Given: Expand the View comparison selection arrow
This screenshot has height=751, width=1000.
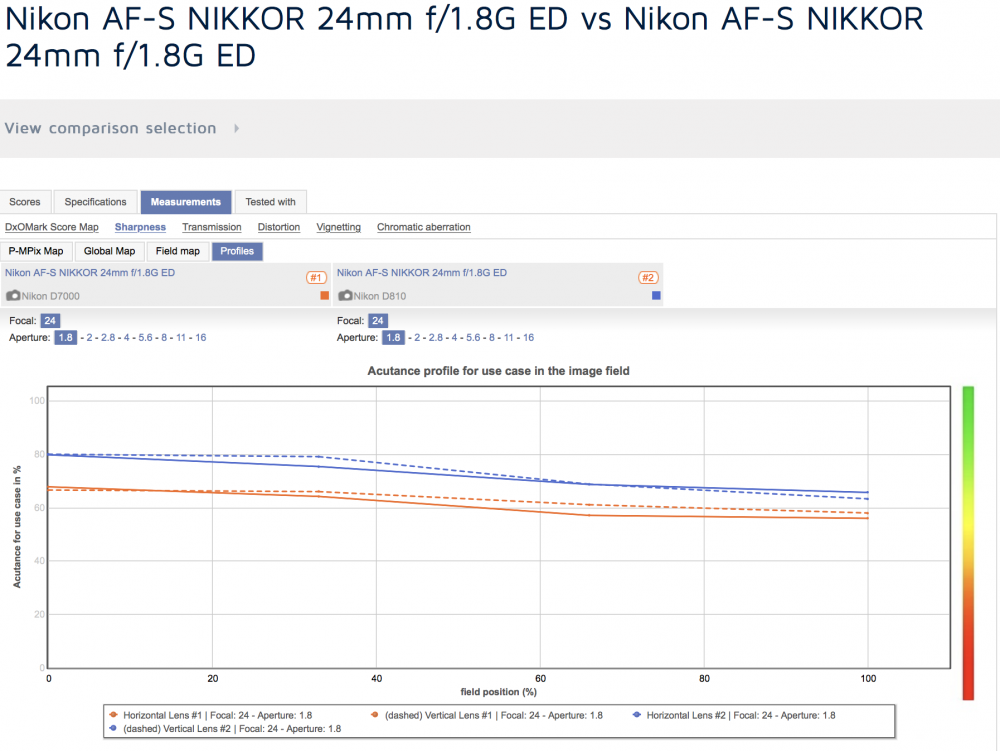Looking at the screenshot, I should click(x=237, y=128).
